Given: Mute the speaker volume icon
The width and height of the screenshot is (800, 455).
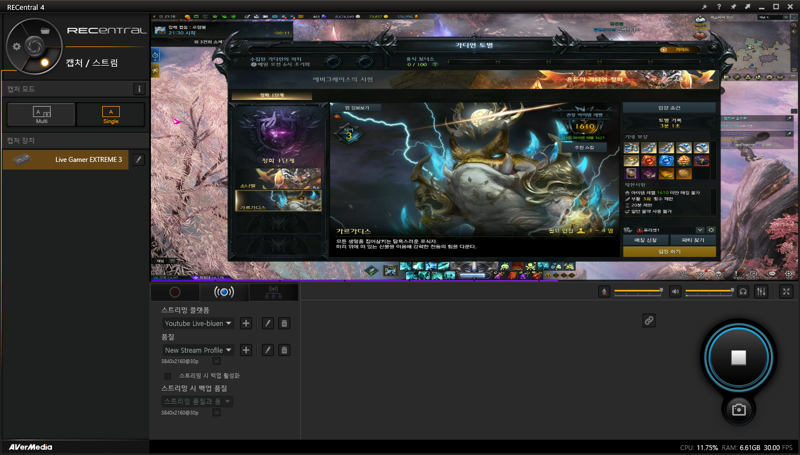Looking at the screenshot, I should (x=675, y=292).
